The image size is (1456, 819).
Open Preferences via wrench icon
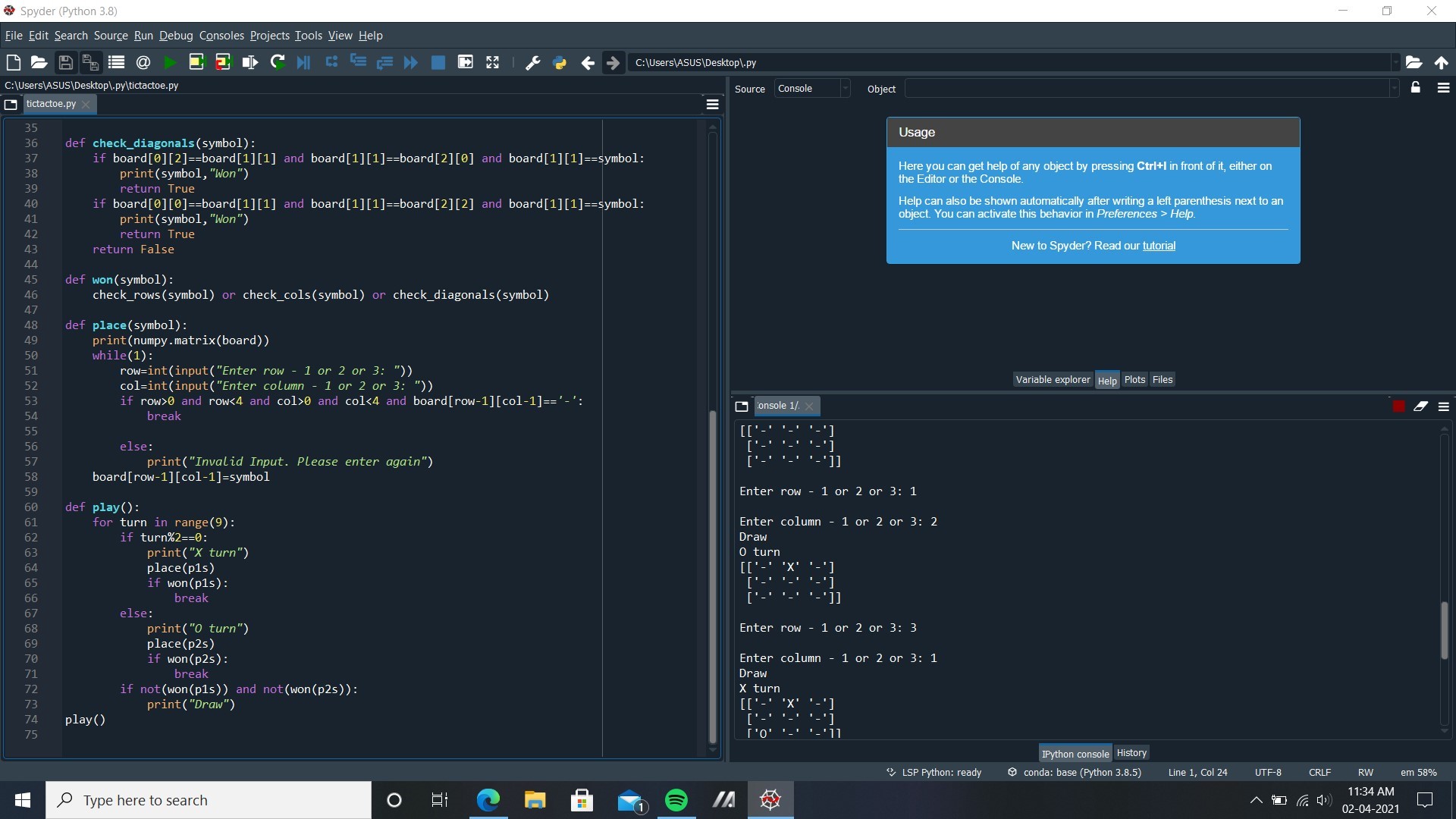(532, 63)
